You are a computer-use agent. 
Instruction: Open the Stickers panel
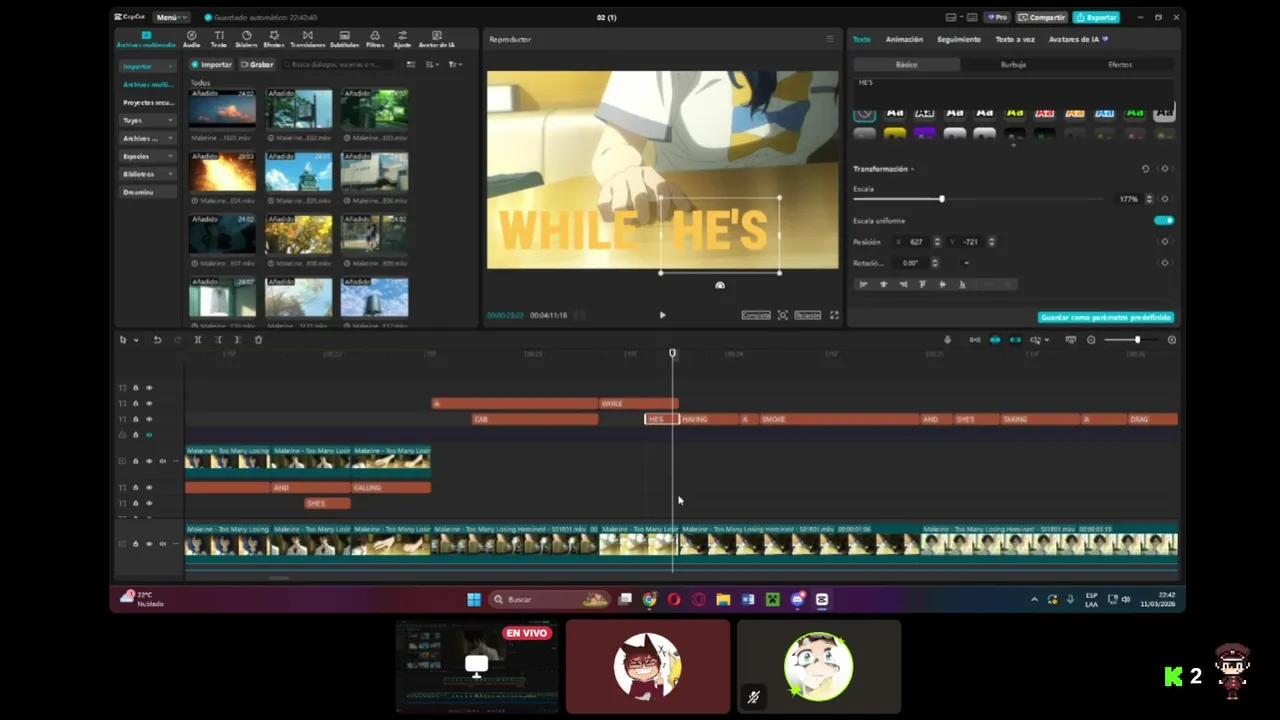click(x=246, y=39)
